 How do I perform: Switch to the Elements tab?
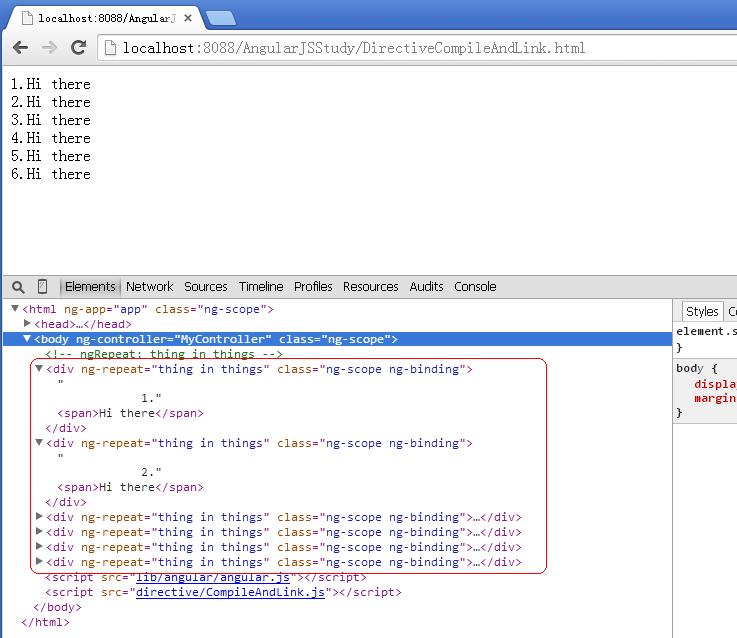coord(90,286)
